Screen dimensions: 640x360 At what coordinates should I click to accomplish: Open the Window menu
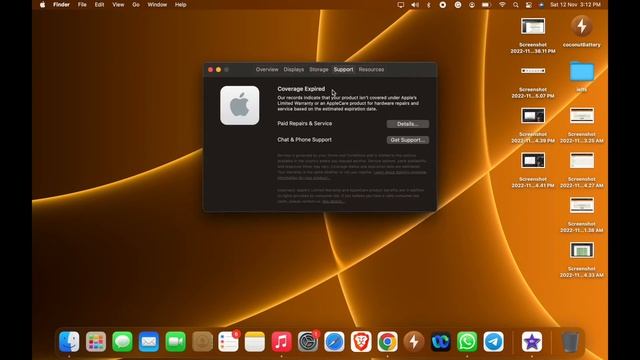point(157,5)
